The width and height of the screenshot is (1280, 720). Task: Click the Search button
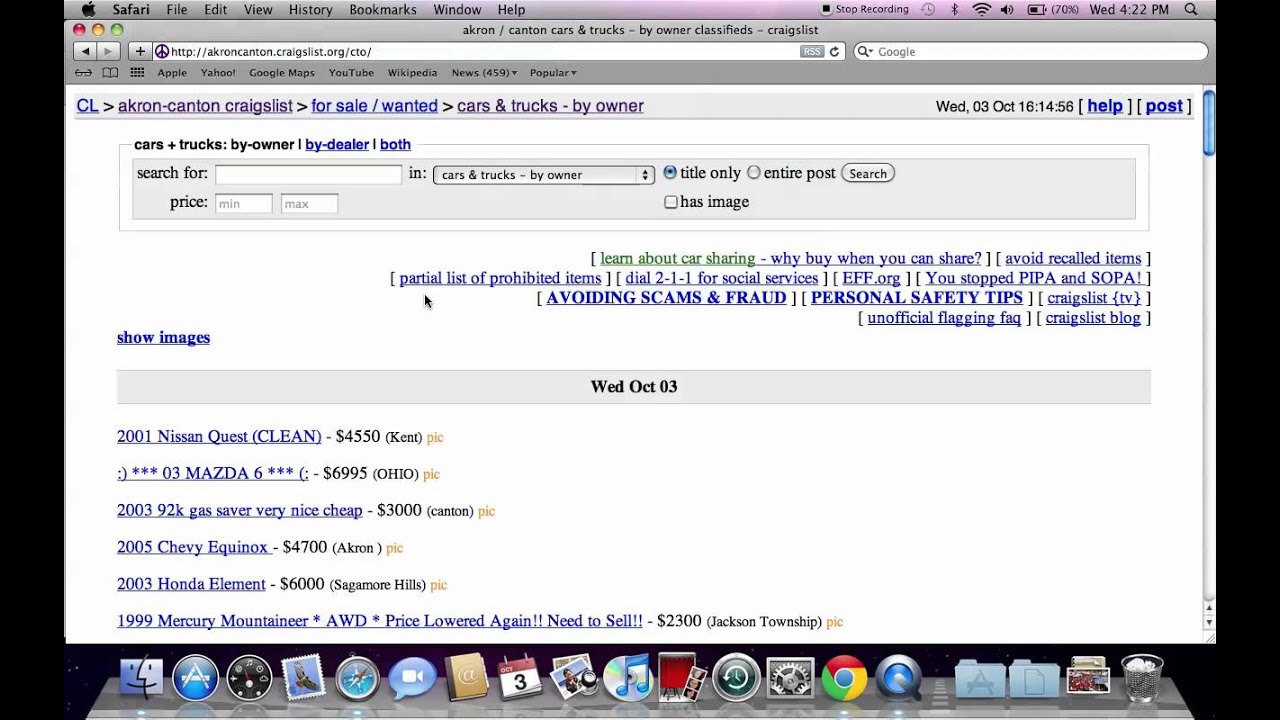(868, 174)
